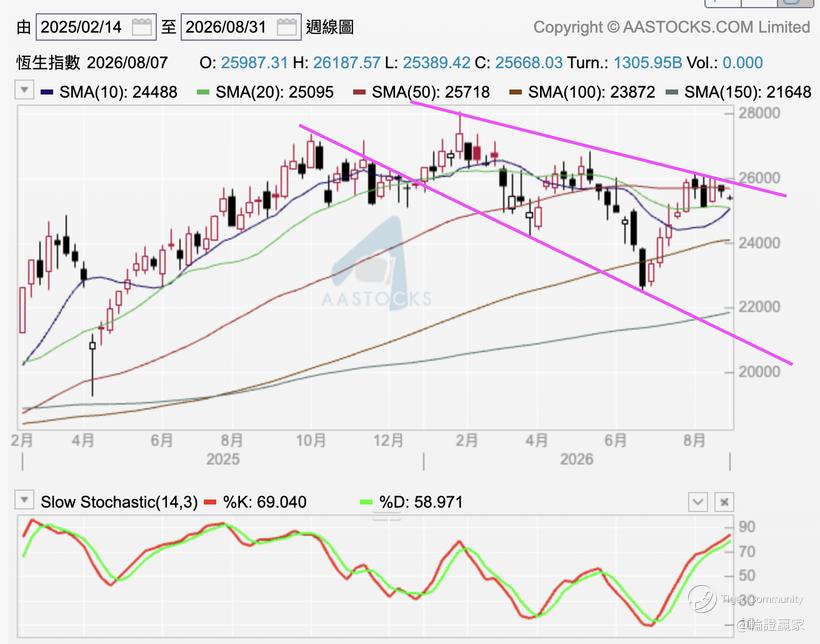The height and width of the screenshot is (644, 820).
Task: Click the high price 26187.57
Action: click(x=347, y=63)
